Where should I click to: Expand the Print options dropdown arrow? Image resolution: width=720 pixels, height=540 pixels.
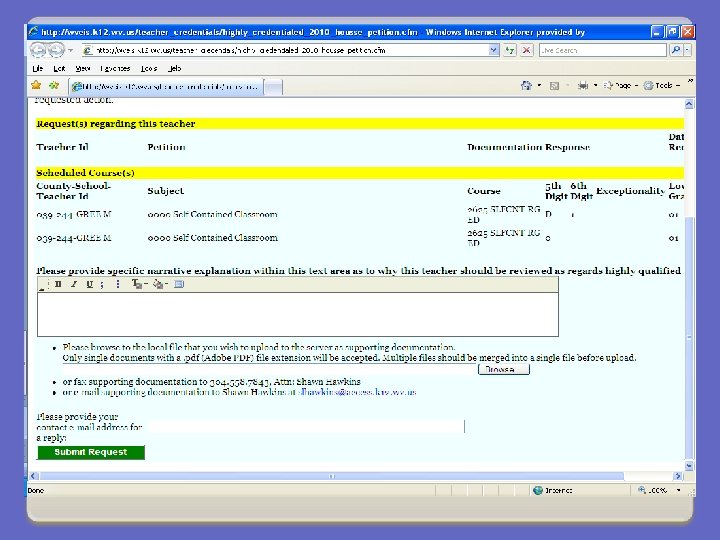click(595, 85)
